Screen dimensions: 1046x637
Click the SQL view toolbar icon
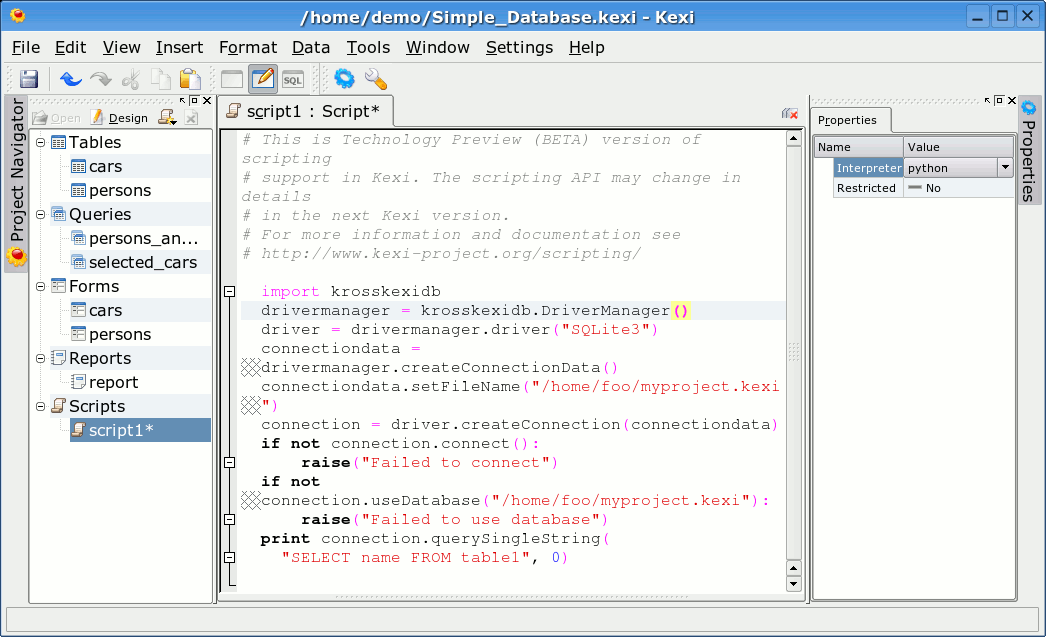click(293, 79)
